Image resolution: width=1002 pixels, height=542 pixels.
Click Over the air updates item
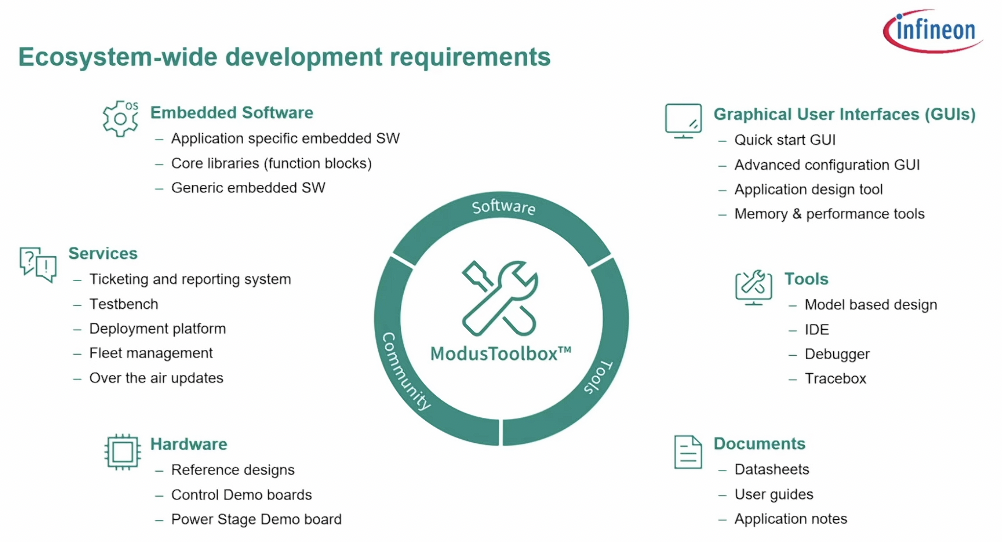coord(156,378)
